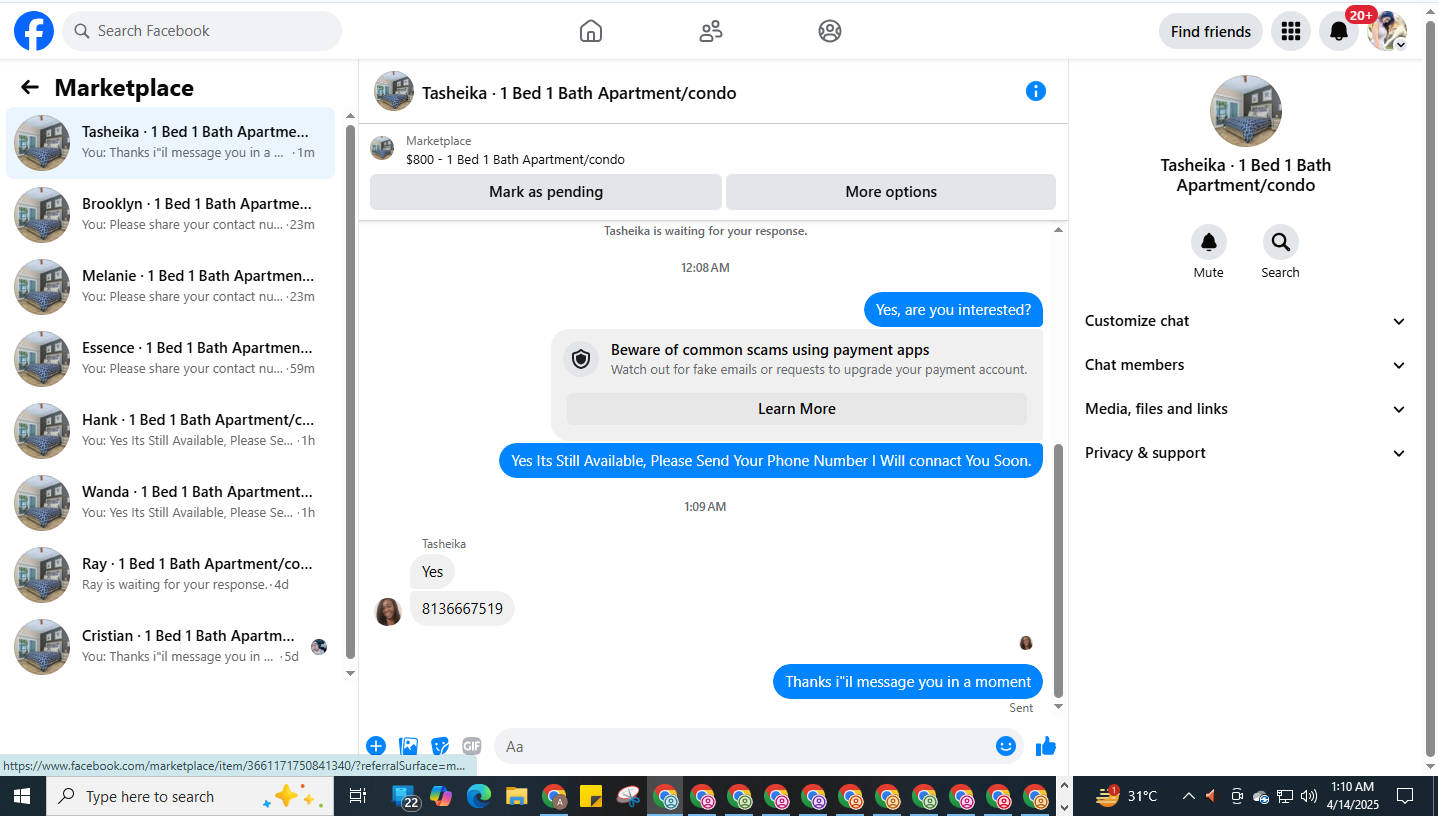Open Sticky Notes from the taskbar
Screen dimensions: 1438x816
(x=591, y=796)
